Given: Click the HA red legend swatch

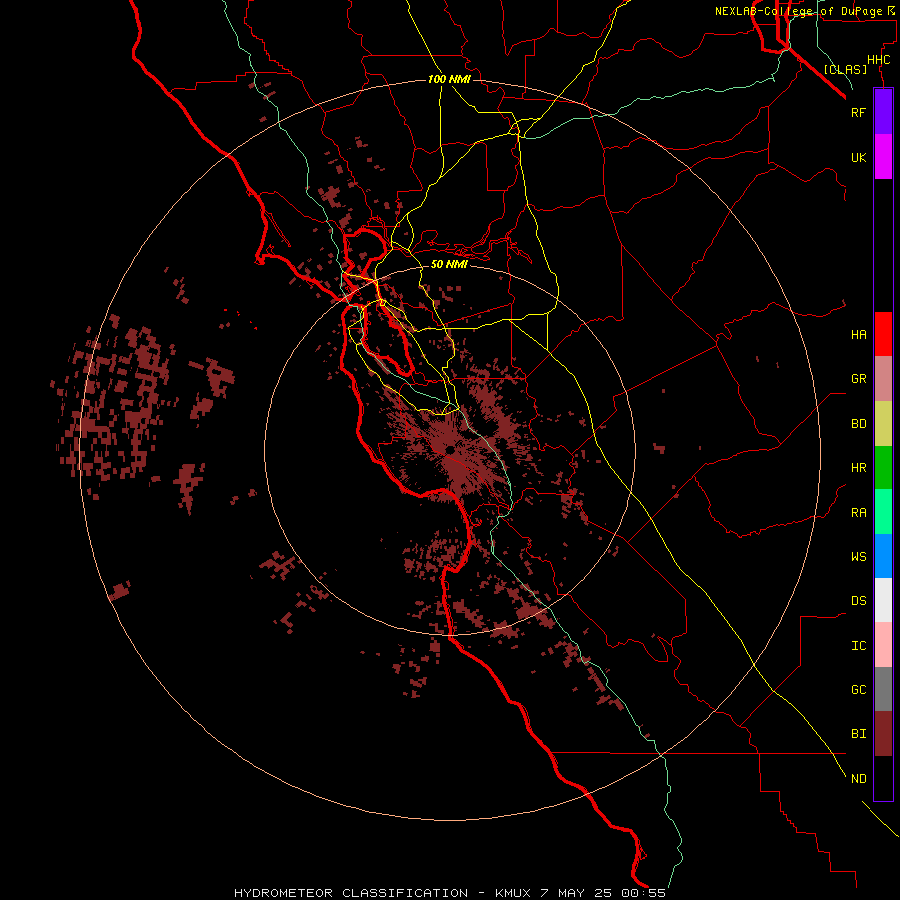Looking at the screenshot, I should tap(883, 334).
